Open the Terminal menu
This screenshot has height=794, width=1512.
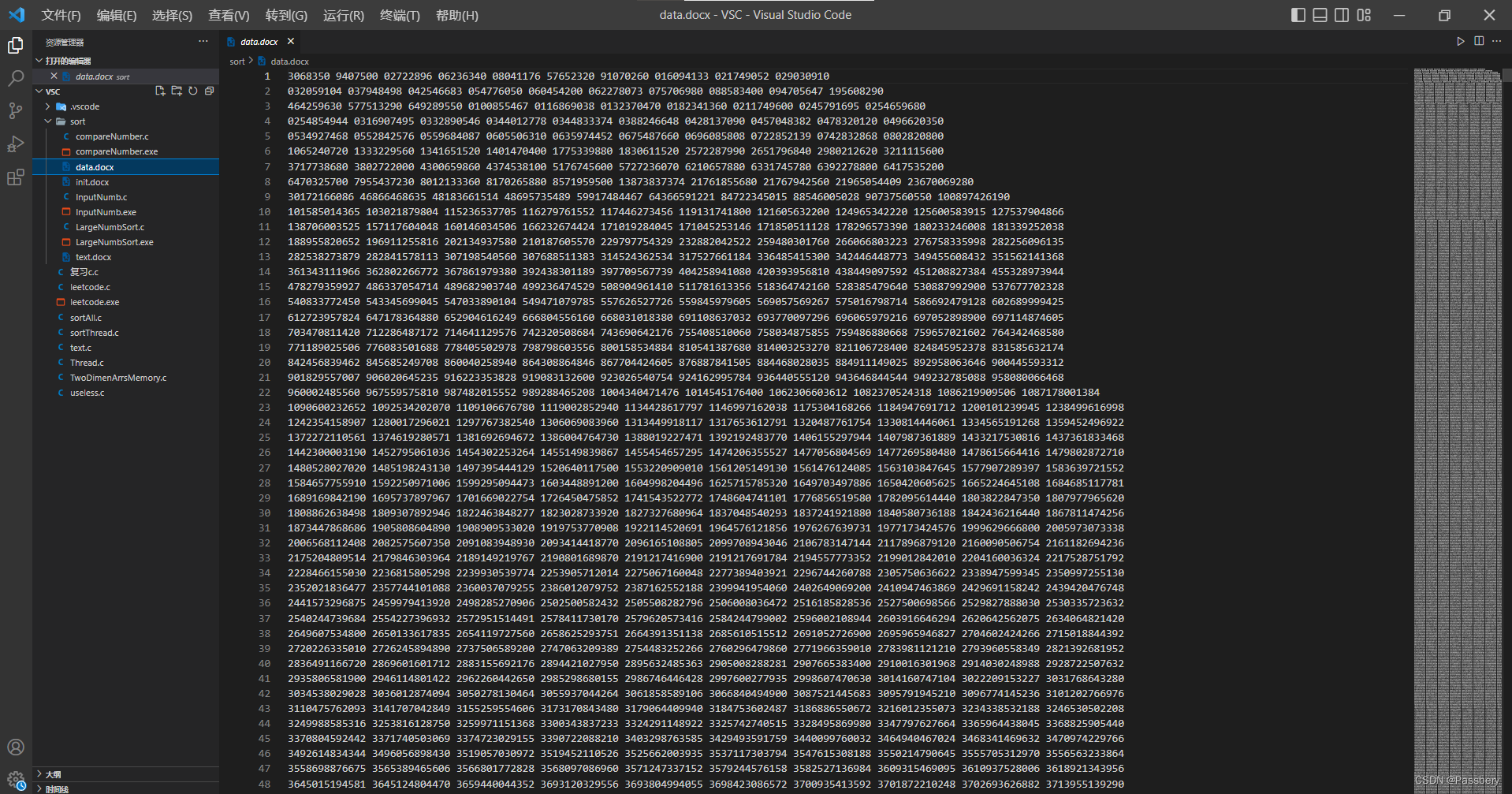point(400,15)
